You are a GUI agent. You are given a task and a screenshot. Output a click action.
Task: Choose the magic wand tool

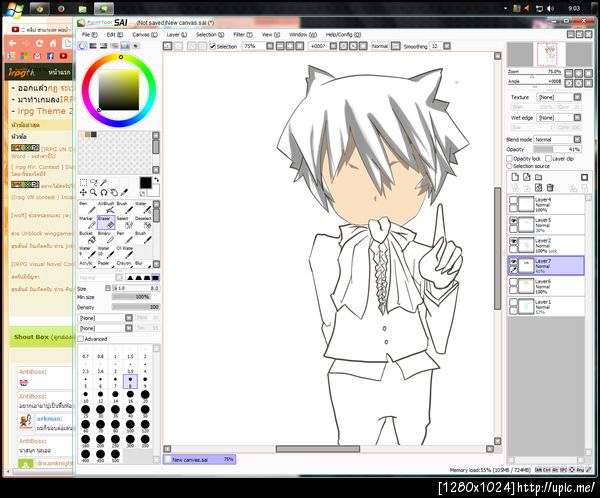(103, 182)
